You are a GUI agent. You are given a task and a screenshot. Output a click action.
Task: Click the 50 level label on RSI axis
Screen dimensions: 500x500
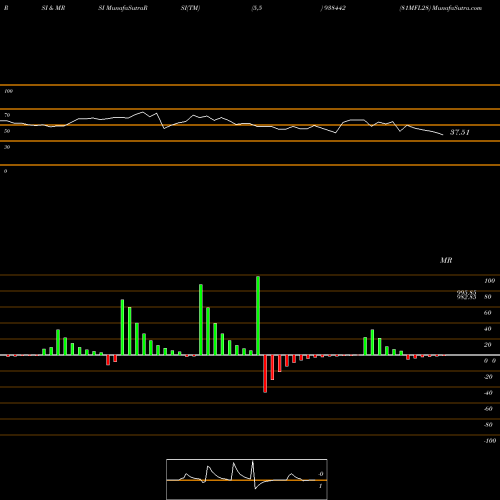[7, 131]
